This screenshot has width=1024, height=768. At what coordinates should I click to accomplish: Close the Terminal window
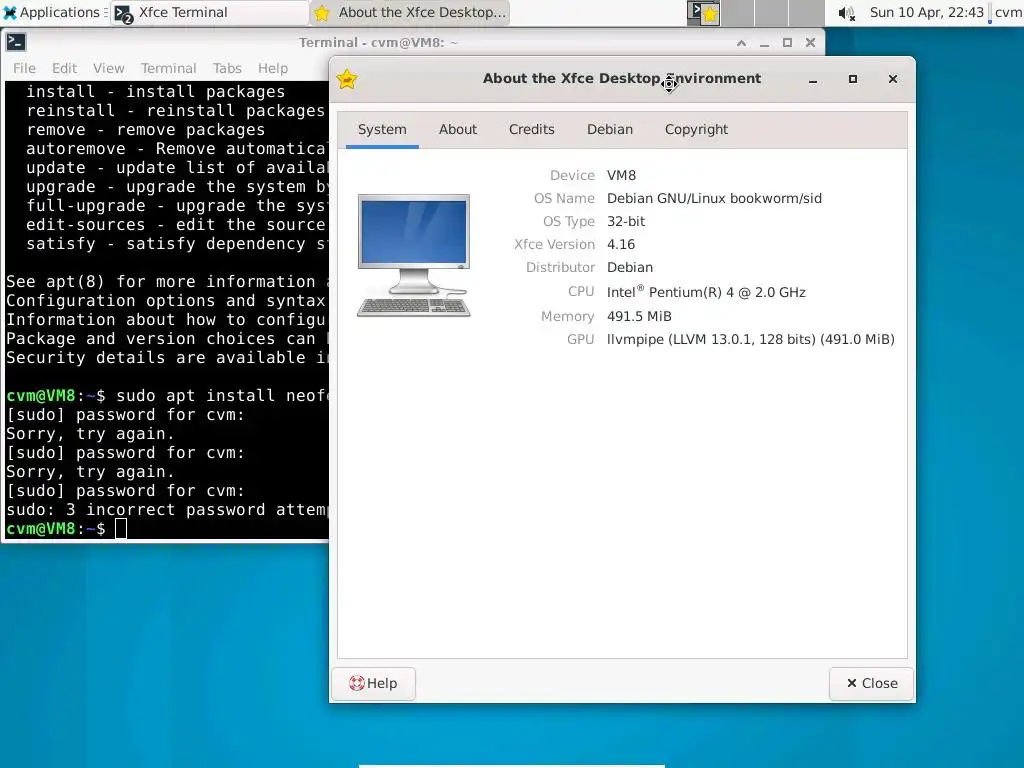point(810,43)
